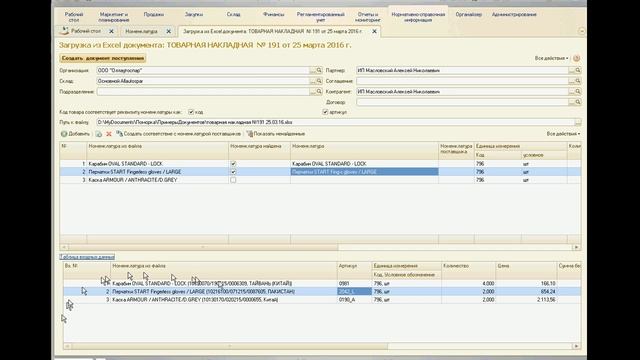The width and height of the screenshot is (640, 360).
Task: Close the Загрузка из Excel tab
Action: point(374,31)
